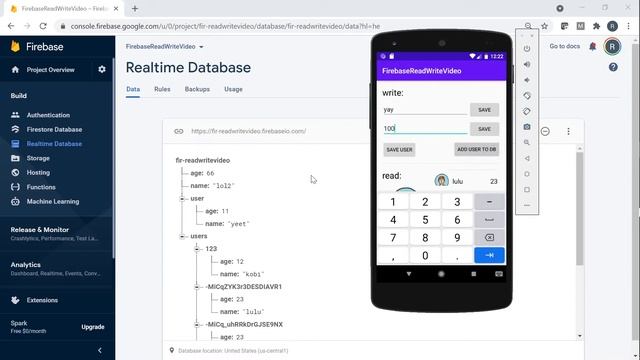Open Hosting section

38,173
